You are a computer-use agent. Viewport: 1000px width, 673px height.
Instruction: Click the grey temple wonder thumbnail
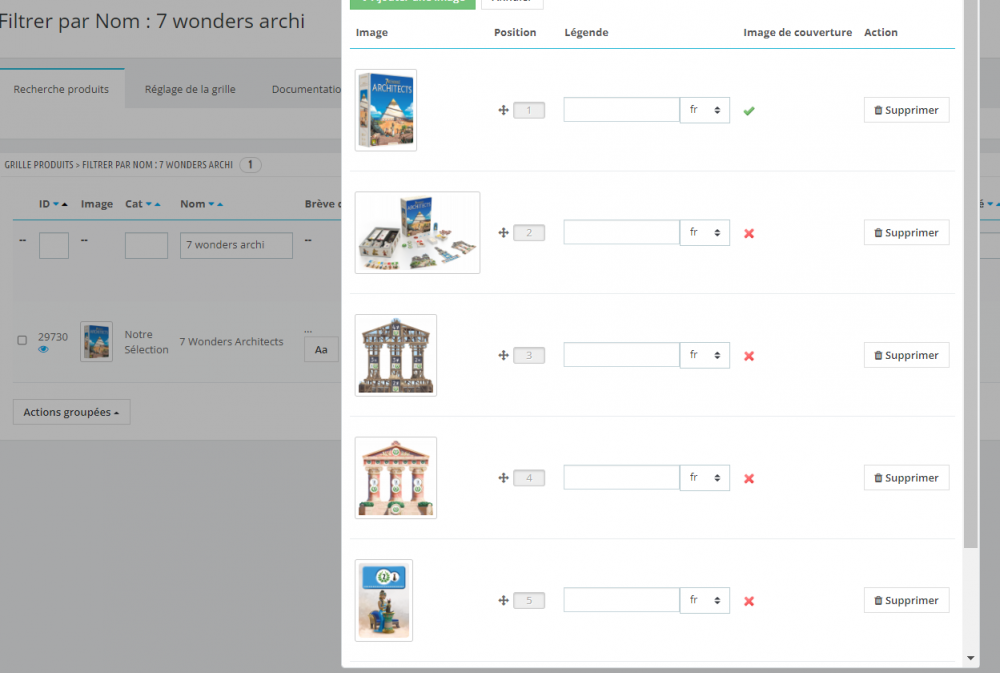(x=395, y=355)
